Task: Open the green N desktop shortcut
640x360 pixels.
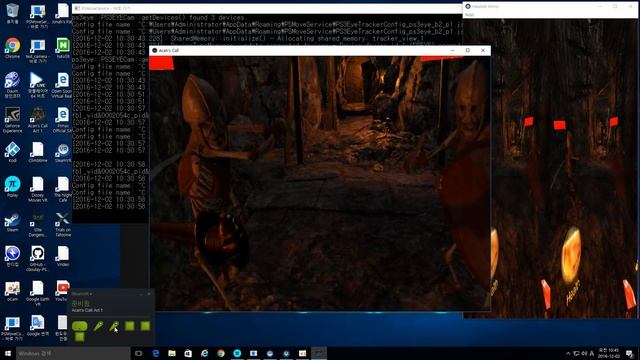Action: 63,47
